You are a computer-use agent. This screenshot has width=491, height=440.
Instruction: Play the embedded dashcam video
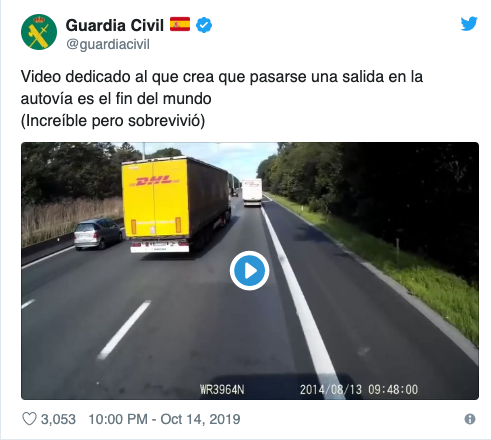point(249,271)
